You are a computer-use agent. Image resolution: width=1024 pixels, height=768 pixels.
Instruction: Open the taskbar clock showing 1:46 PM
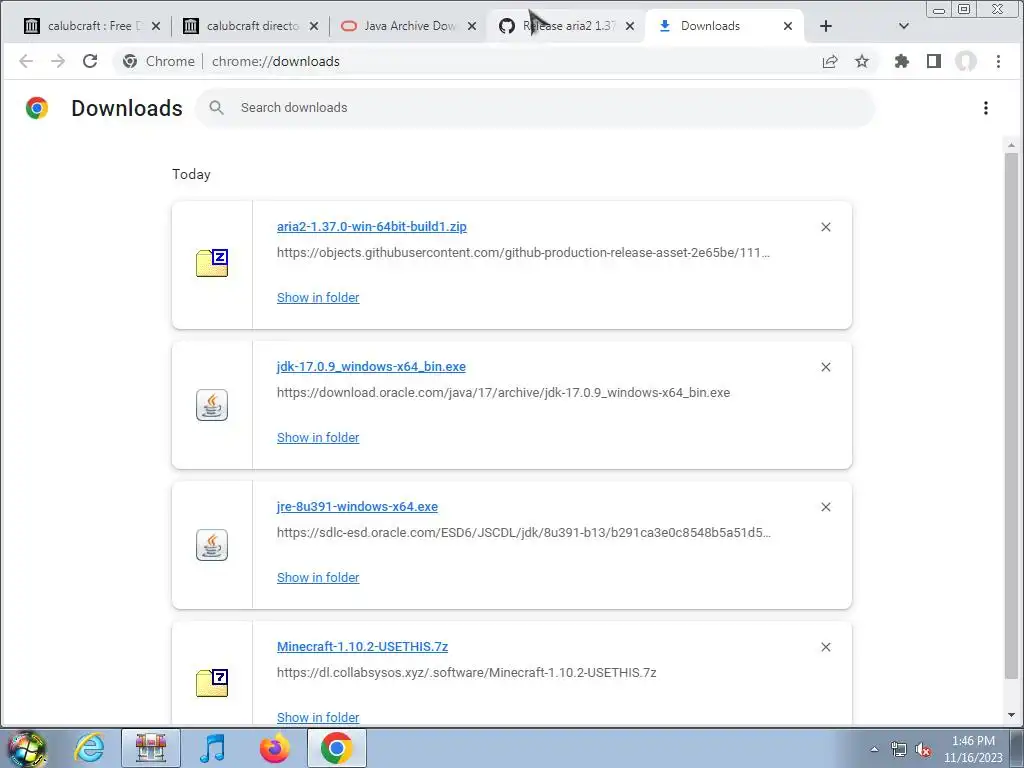pyautogui.click(x=973, y=749)
